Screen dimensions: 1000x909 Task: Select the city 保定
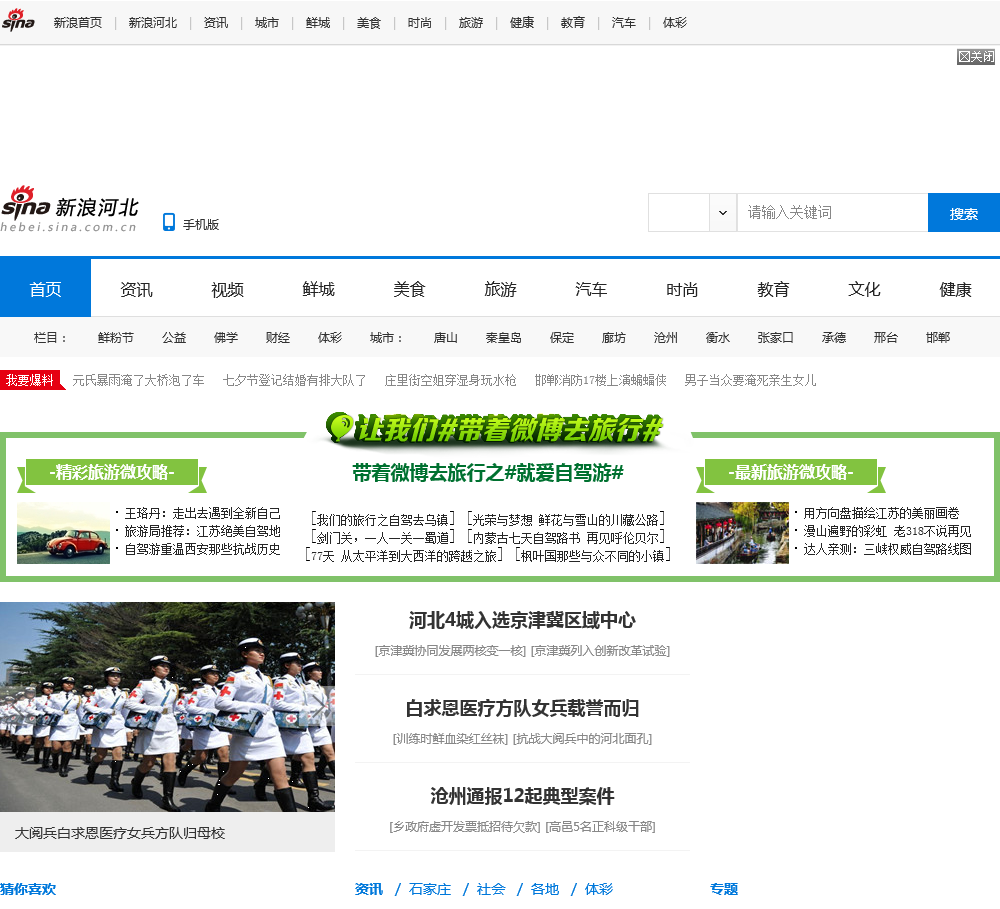click(x=562, y=337)
